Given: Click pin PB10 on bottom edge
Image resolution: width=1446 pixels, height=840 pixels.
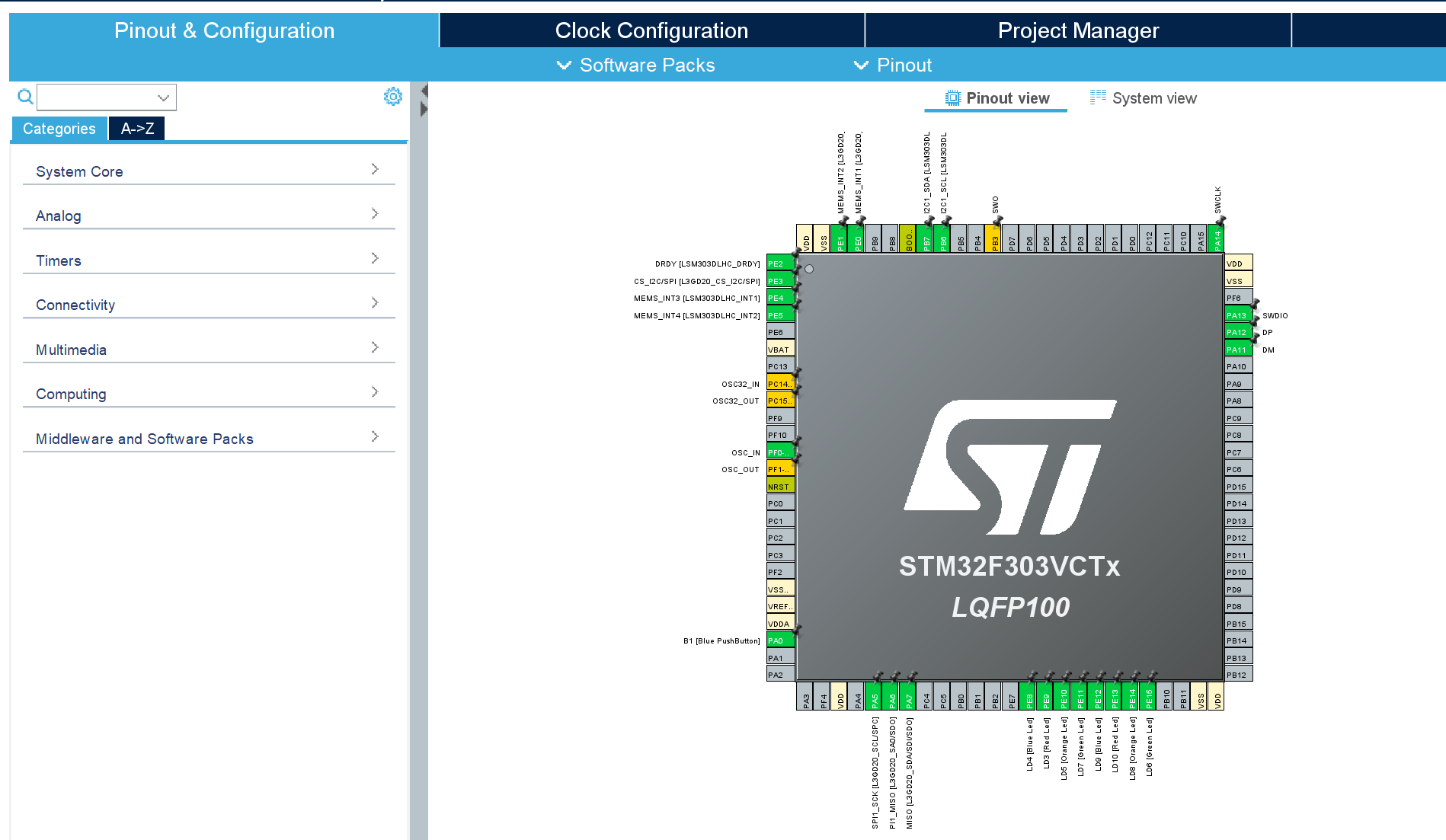Looking at the screenshot, I should pyautogui.click(x=1166, y=696).
